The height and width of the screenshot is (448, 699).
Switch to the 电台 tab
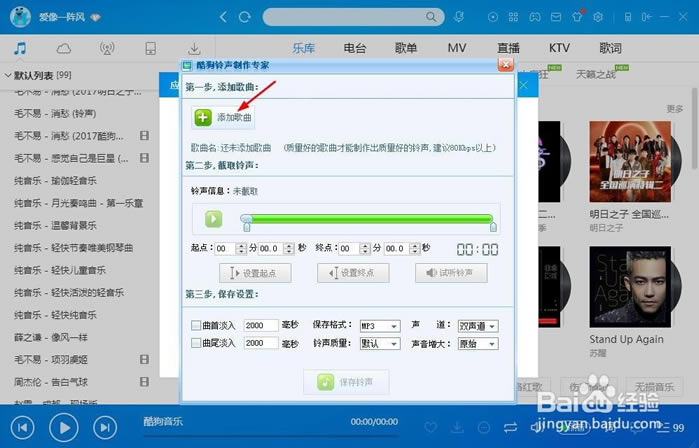tap(355, 48)
